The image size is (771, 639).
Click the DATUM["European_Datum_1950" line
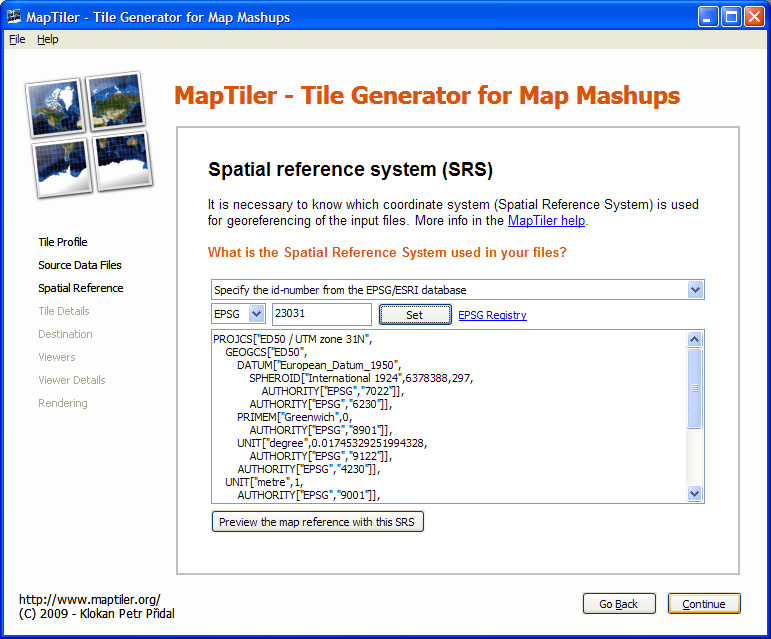pos(319,365)
